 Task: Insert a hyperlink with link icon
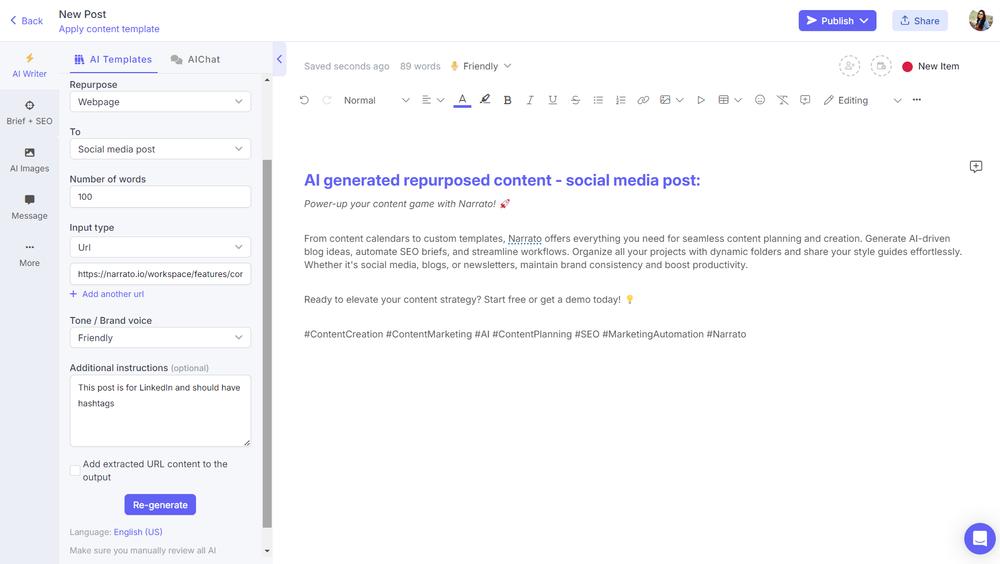pos(643,100)
